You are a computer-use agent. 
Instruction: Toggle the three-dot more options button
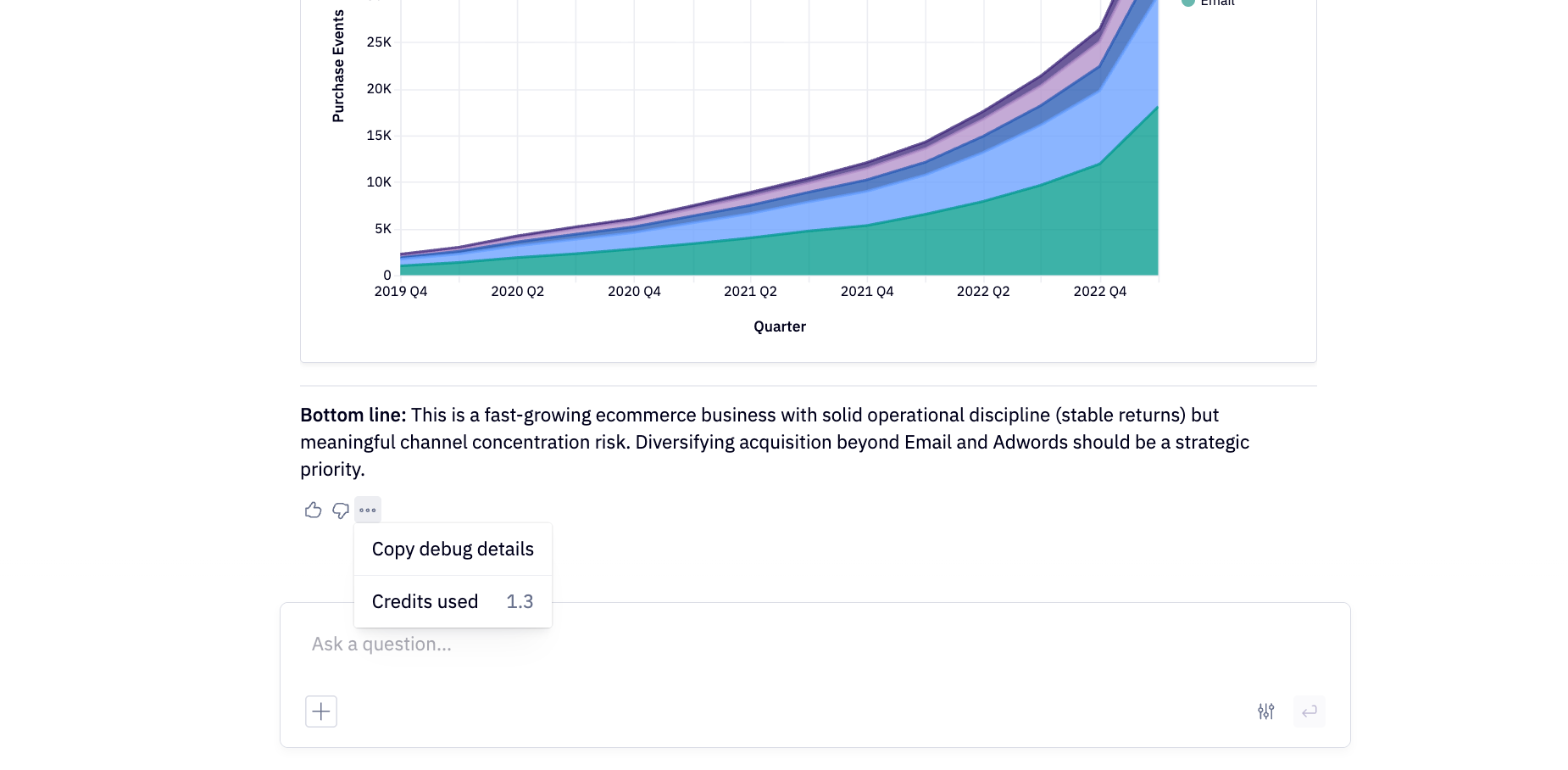[x=368, y=510]
